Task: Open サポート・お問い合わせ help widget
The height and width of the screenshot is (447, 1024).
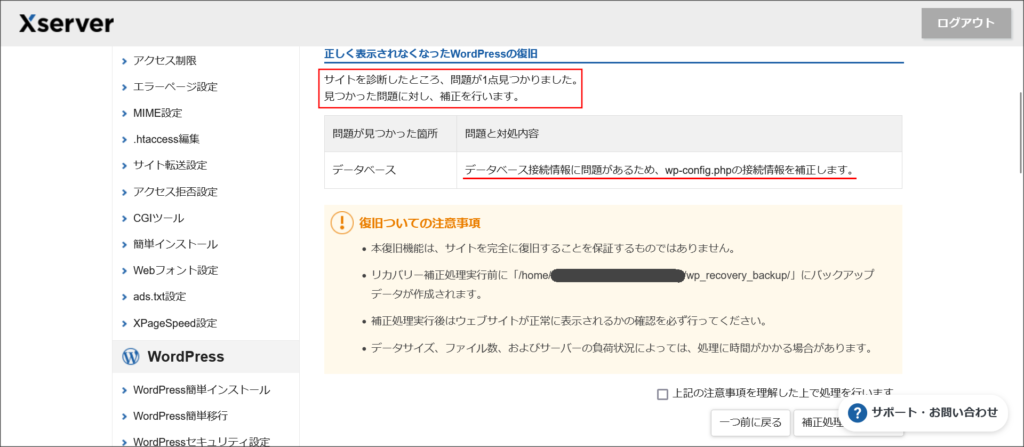Action: (923, 412)
